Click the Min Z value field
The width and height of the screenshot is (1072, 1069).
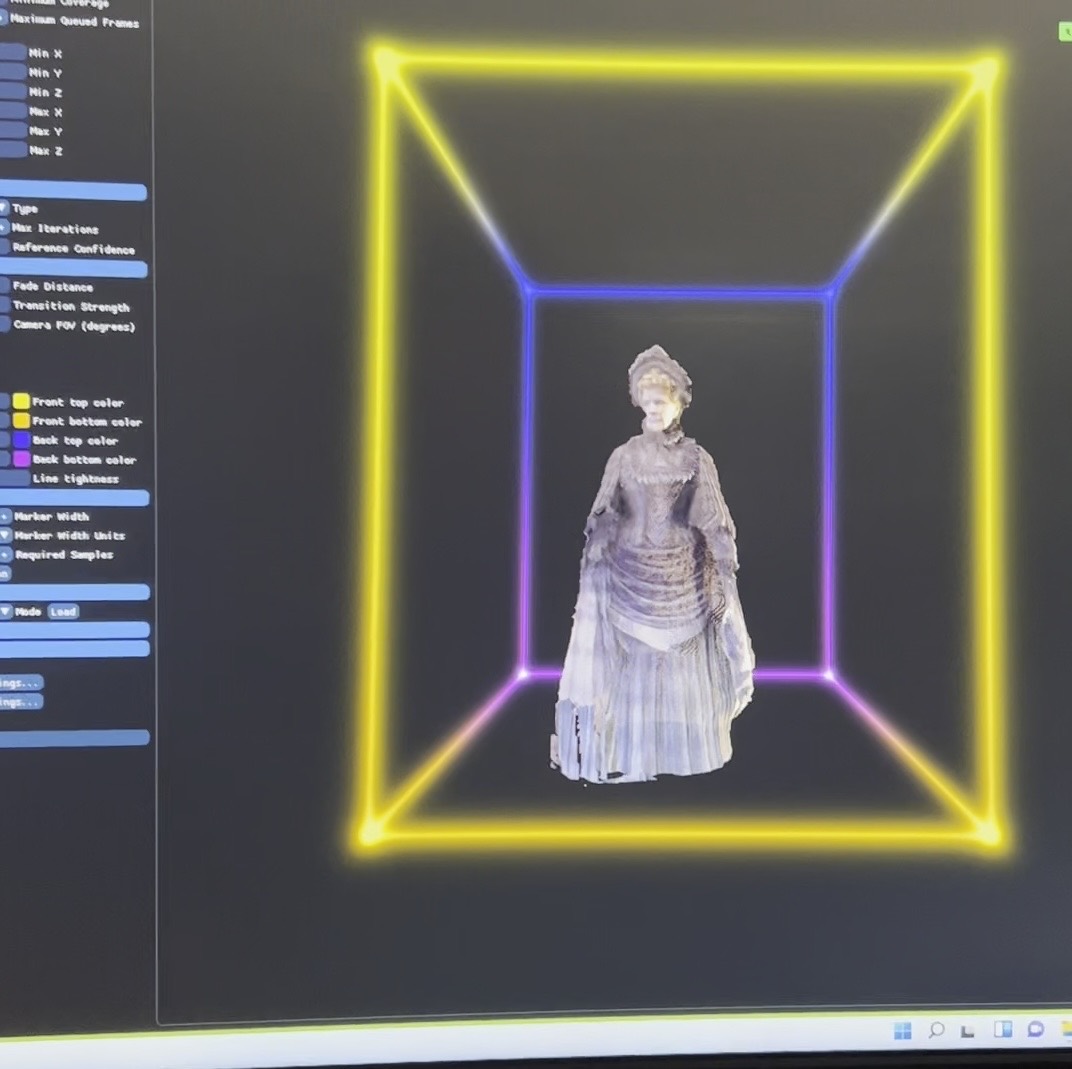pos(12,91)
